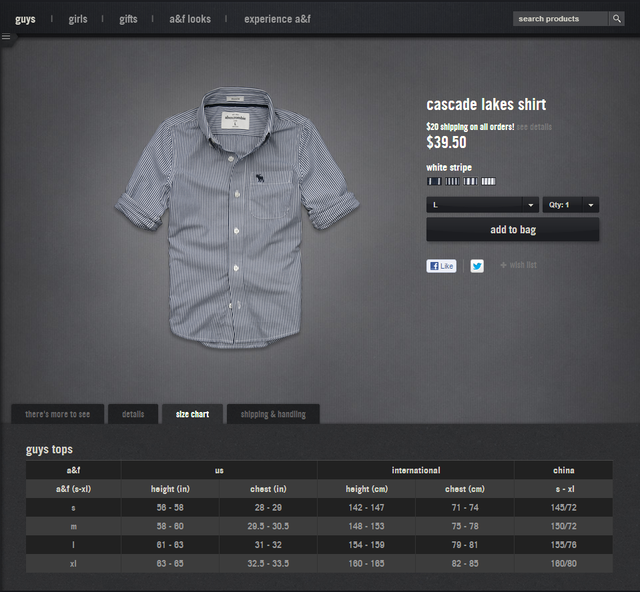Viewport: 640px width, 592px height.
Task: Open the shipping & handling tab
Action: (x=273, y=414)
